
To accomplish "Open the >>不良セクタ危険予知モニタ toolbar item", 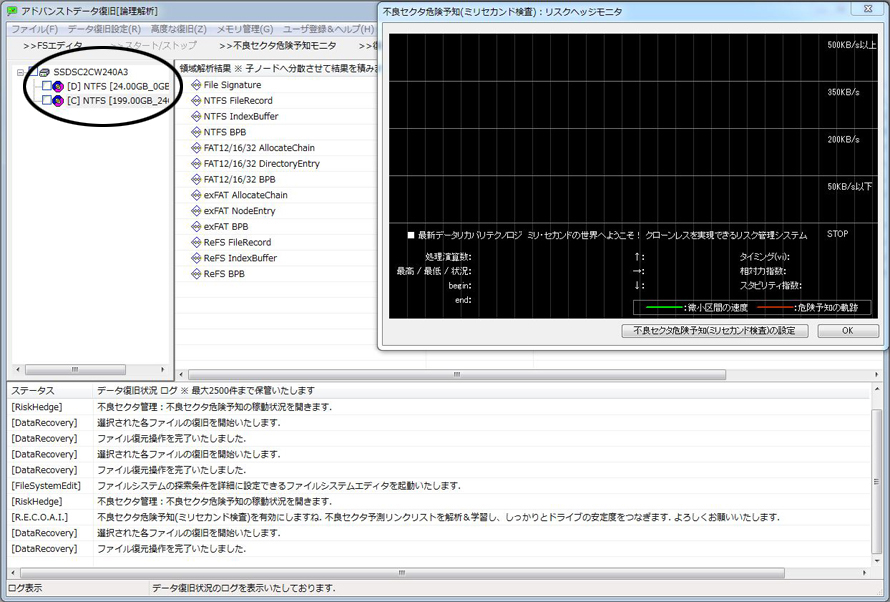I will click(278, 46).
